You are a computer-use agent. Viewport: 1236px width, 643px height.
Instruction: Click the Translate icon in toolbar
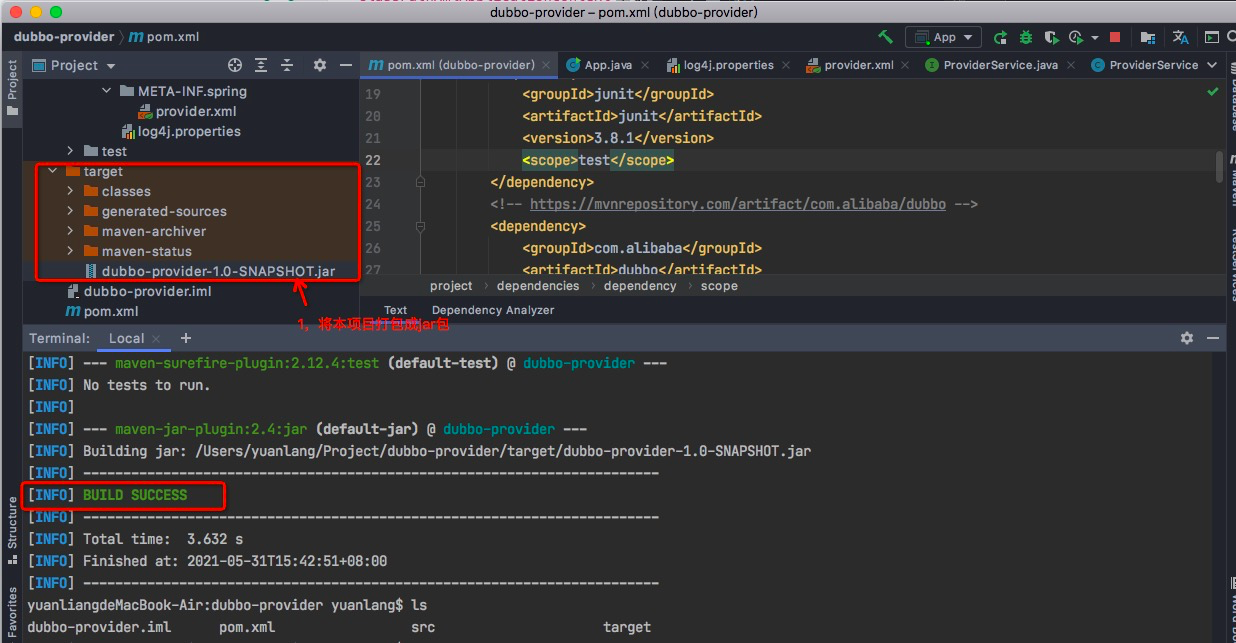1181,37
